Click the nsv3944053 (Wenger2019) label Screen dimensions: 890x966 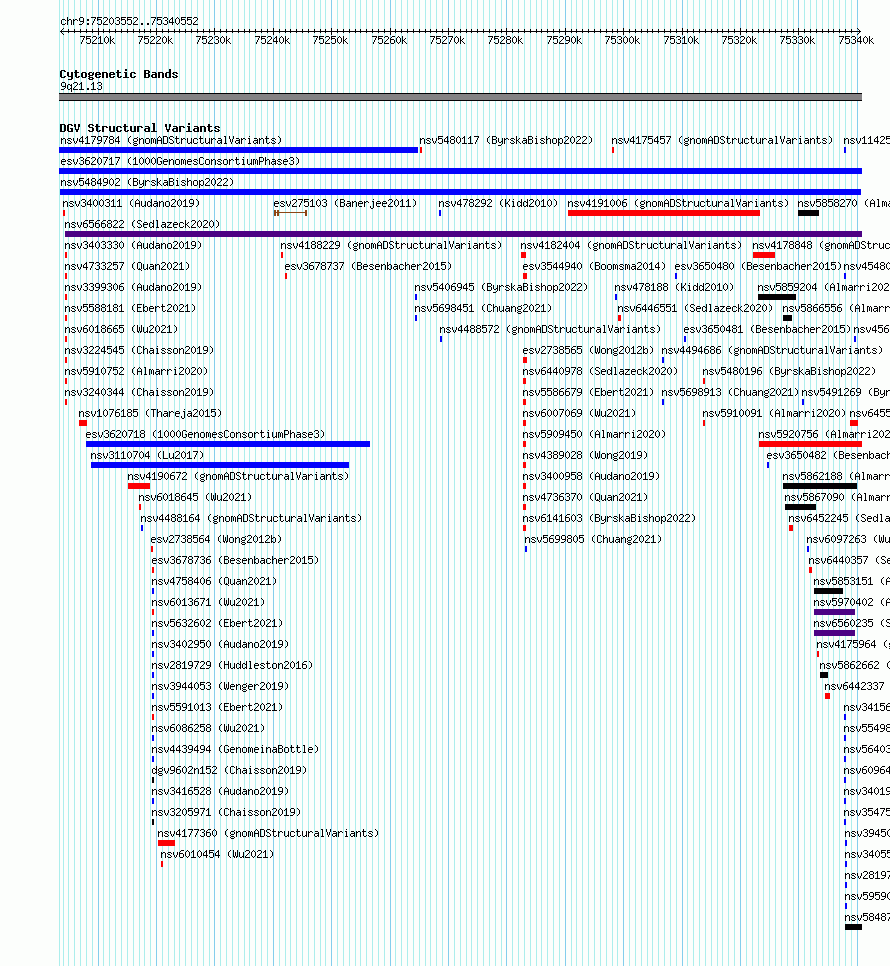click(220, 686)
